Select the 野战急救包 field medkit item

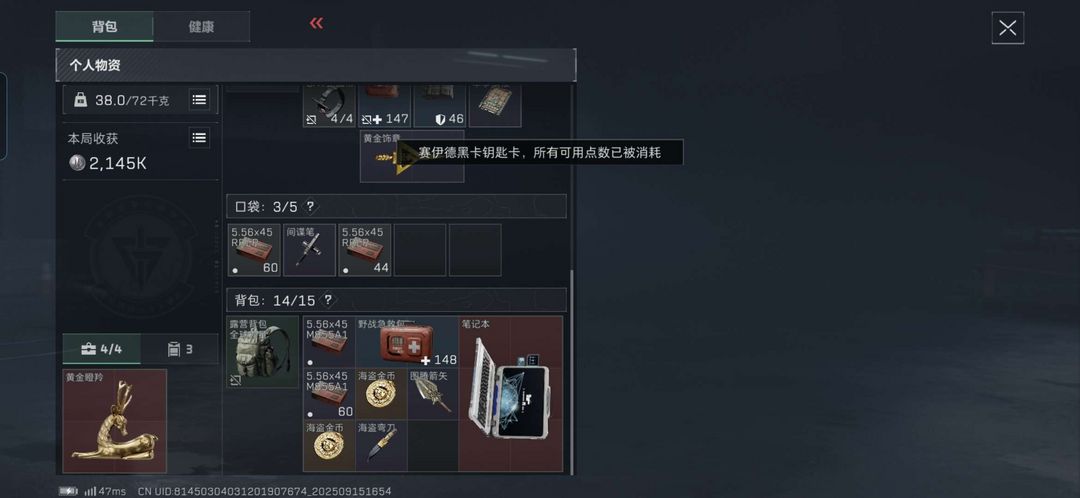407,342
